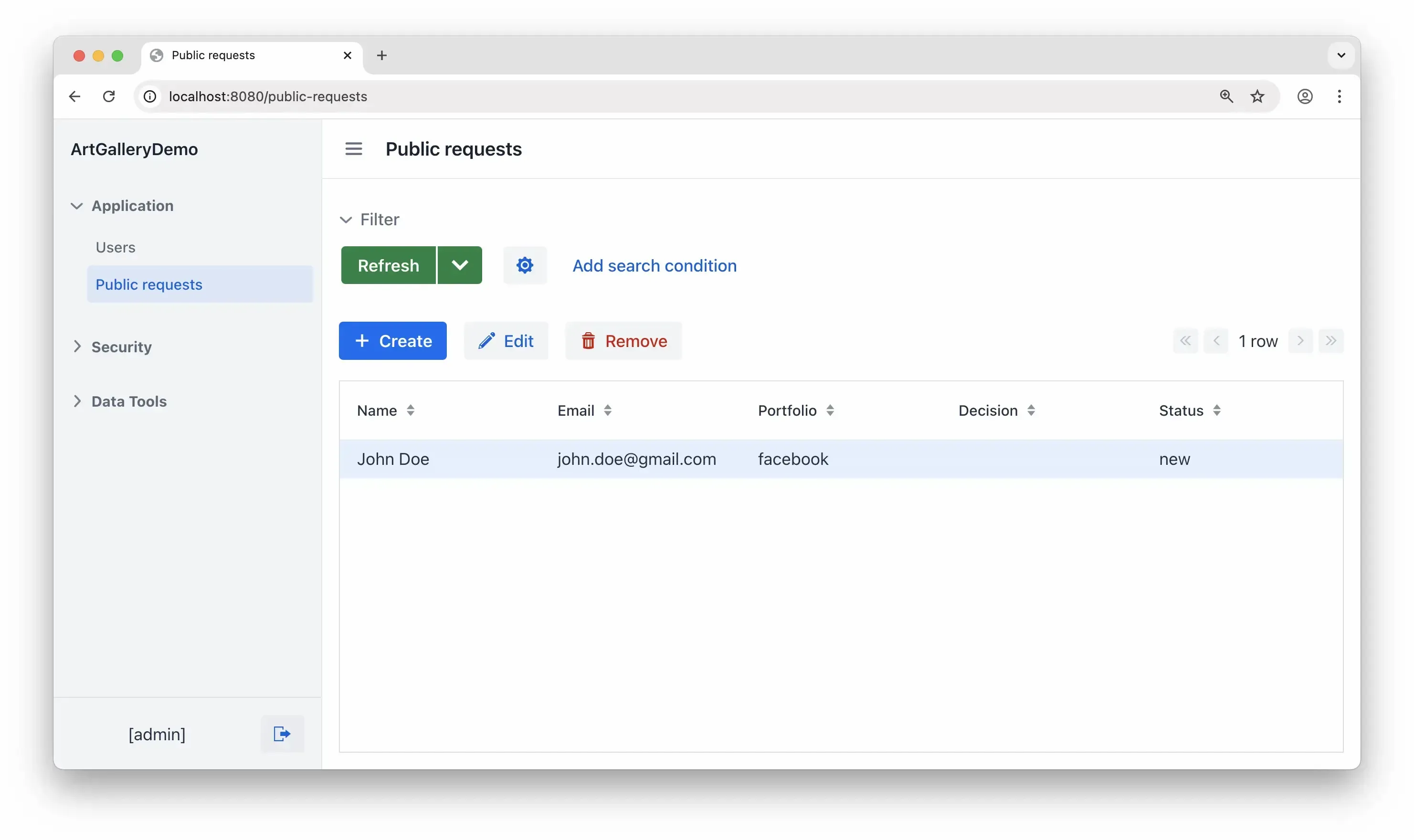This screenshot has width=1414, height=840.
Task: Click the browser reload page icon
Action: pos(109,96)
